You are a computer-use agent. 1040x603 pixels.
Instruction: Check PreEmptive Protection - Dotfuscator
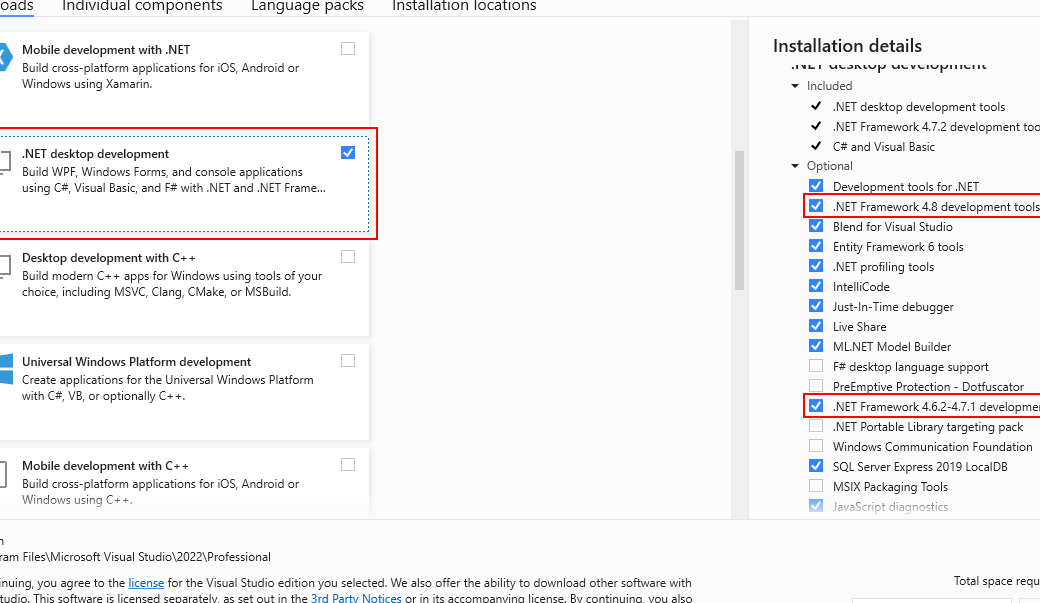pos(816,385)
